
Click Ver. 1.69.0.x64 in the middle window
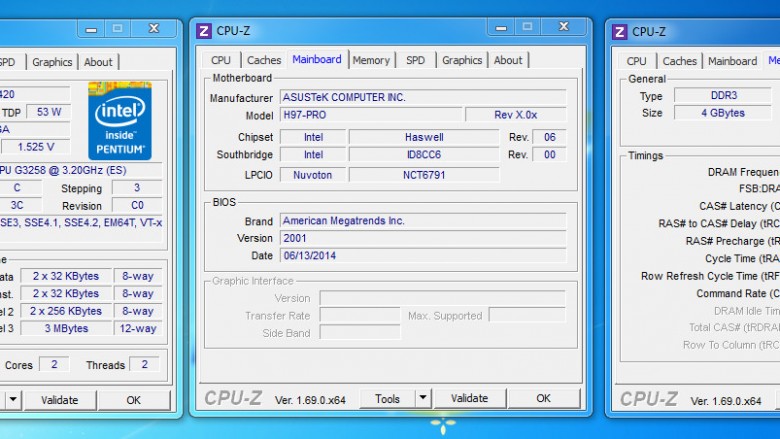[310, 400]
